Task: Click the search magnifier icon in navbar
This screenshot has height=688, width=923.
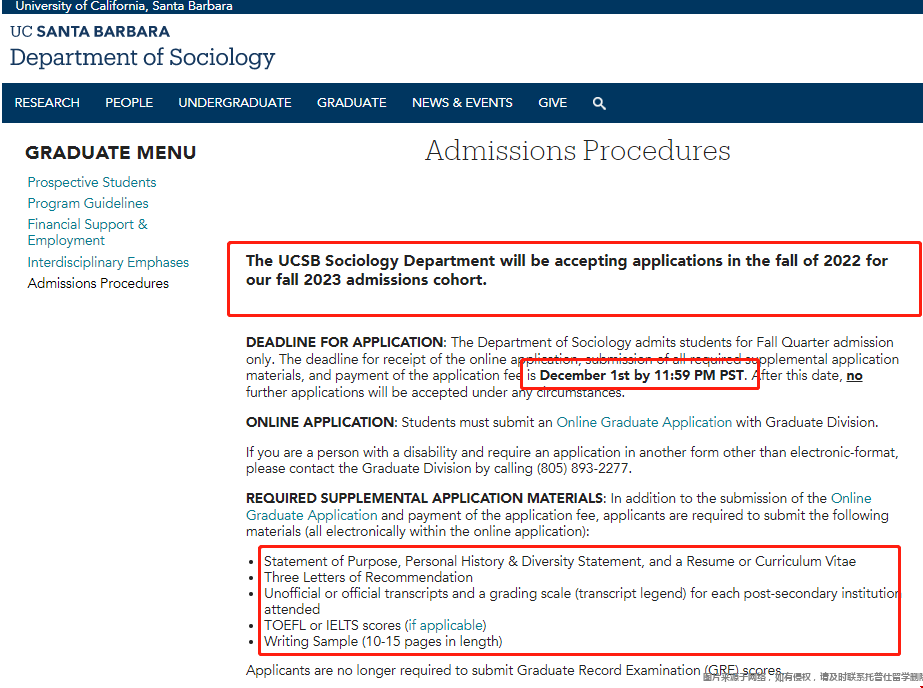Action: click(x=599, y=103)
